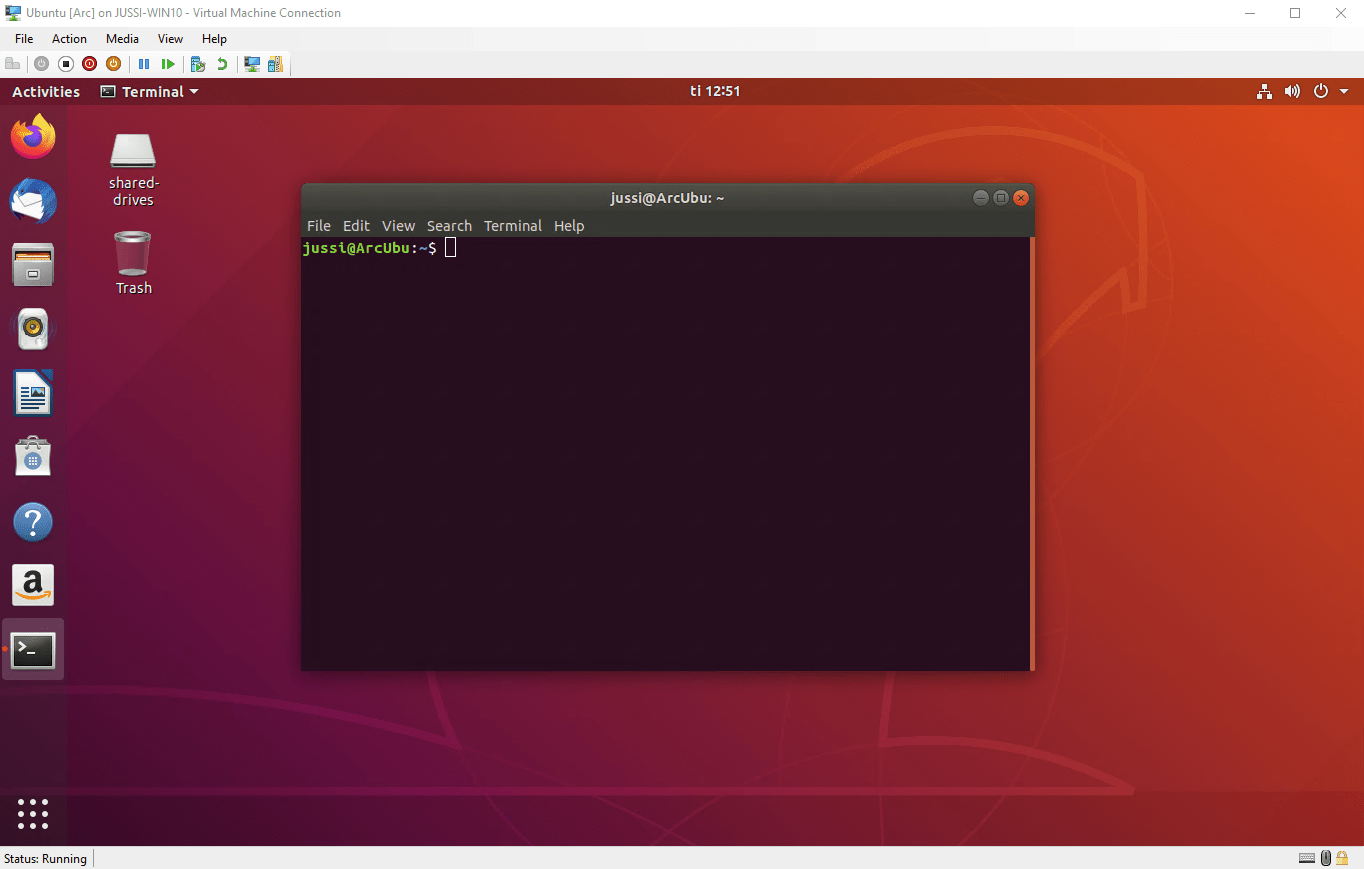Turn off the VM with the black stop icon
This screenshot has width=1364, height=869.
click(66, 64)
